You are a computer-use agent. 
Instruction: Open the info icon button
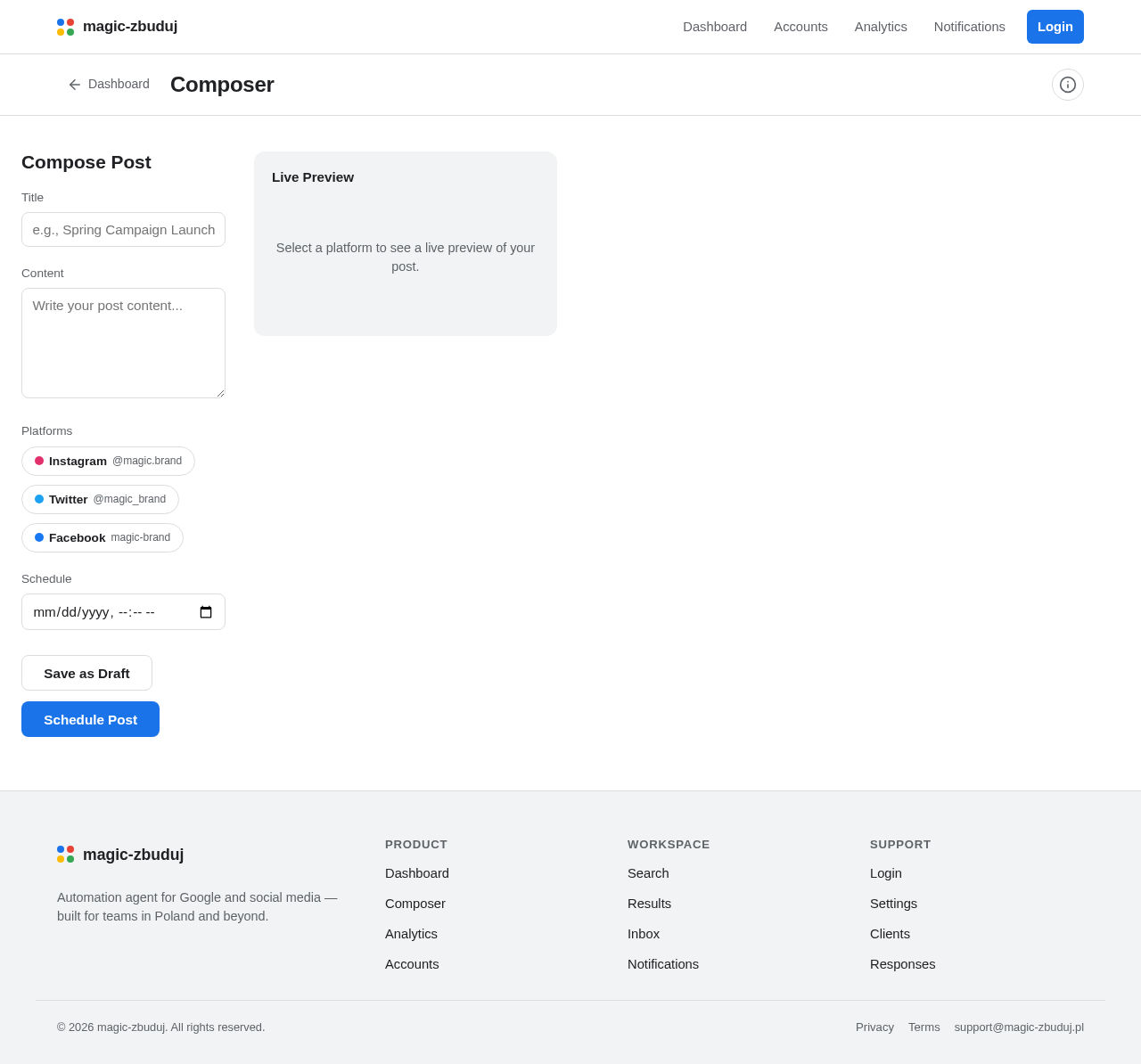click(x=1068, y=85)
